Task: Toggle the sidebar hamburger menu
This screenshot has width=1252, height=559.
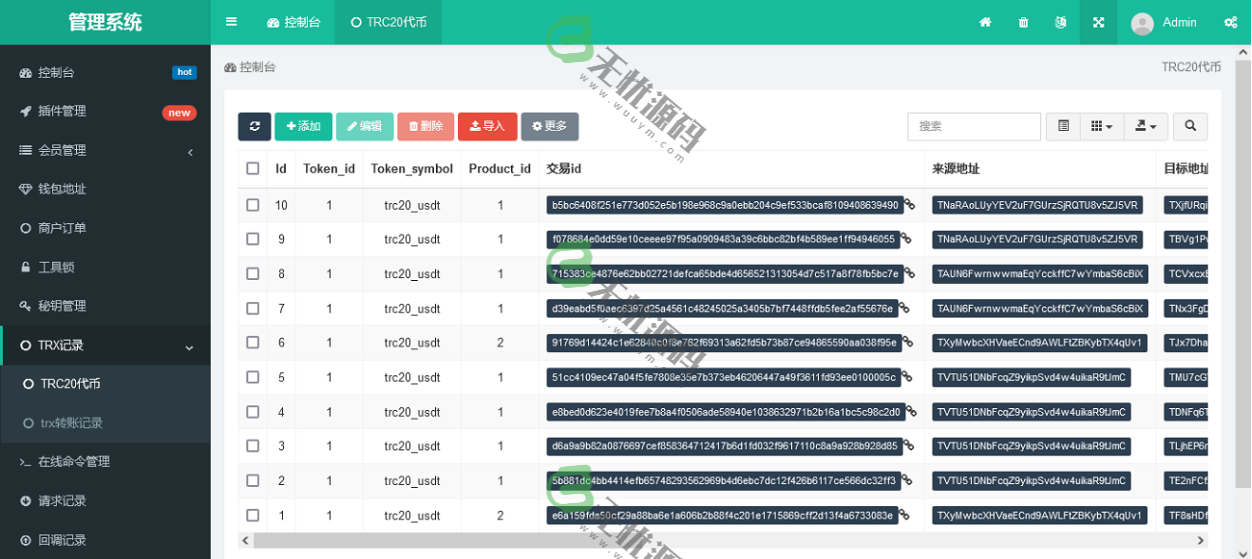Action: (x=231, y=22)
